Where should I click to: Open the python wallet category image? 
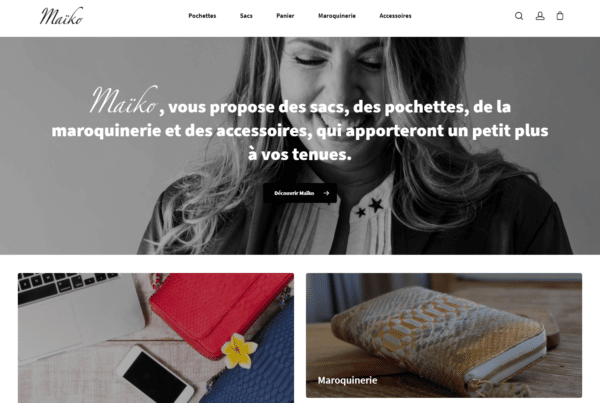tap(444, 335)
